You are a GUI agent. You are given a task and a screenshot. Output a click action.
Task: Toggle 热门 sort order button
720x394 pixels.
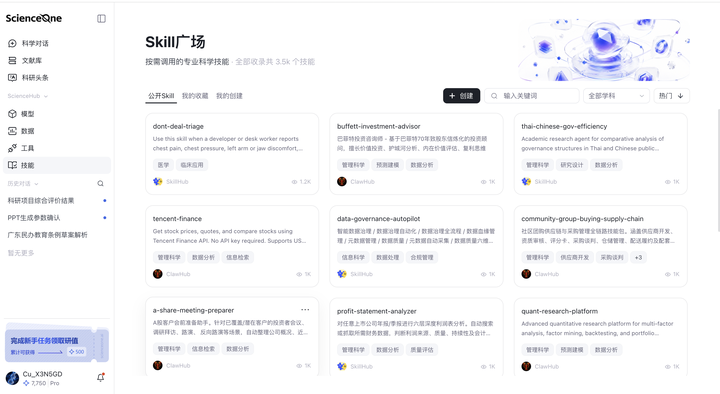pos(671,96)
